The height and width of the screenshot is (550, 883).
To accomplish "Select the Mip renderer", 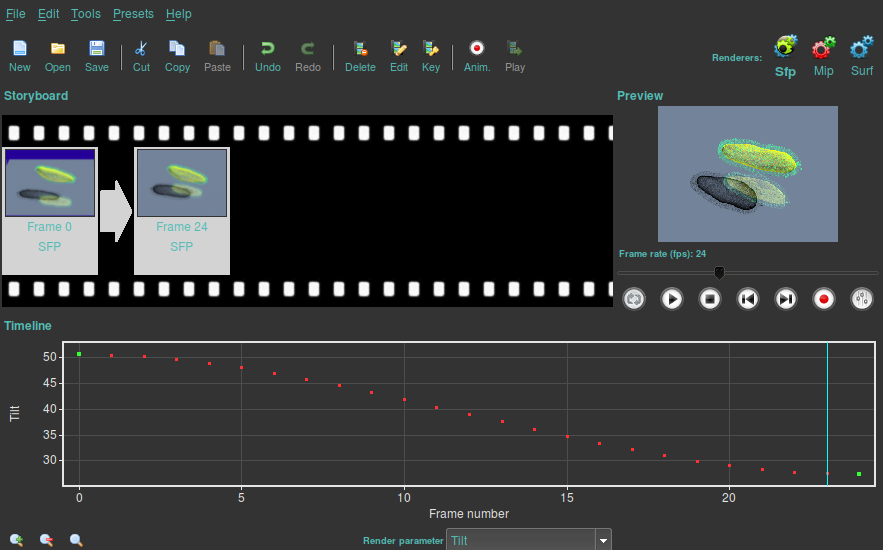I will click(x=823, y=55).
